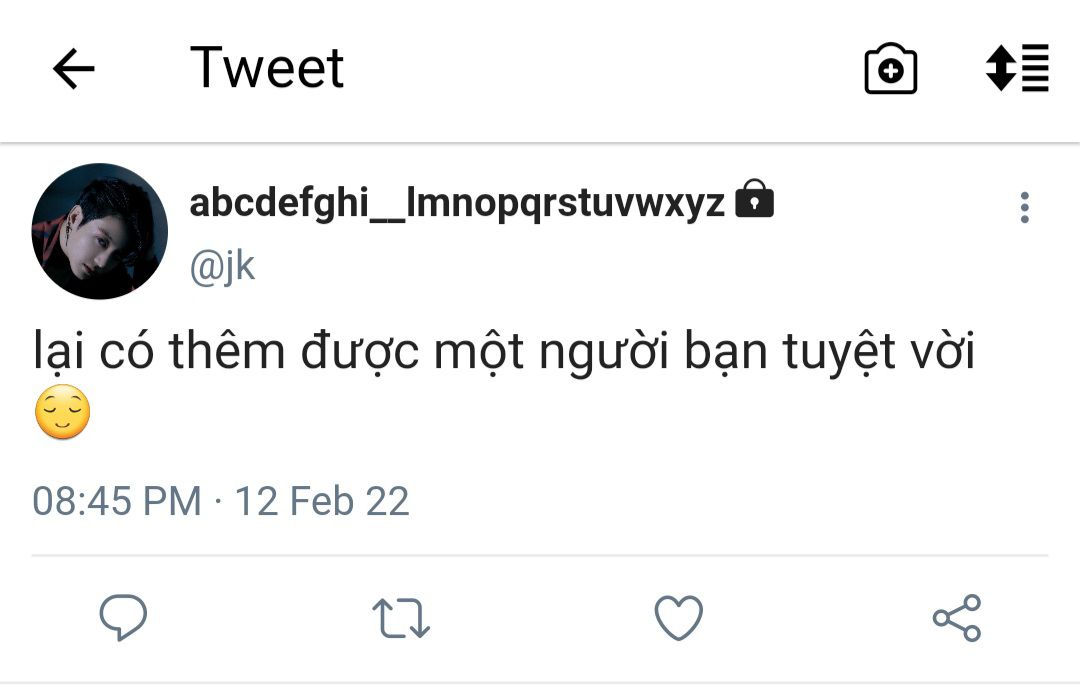Tap the padlock icon beside the display name
The width and height of the screenshot is (1080, 700).
pyautogui.click(x=755, y=198)
